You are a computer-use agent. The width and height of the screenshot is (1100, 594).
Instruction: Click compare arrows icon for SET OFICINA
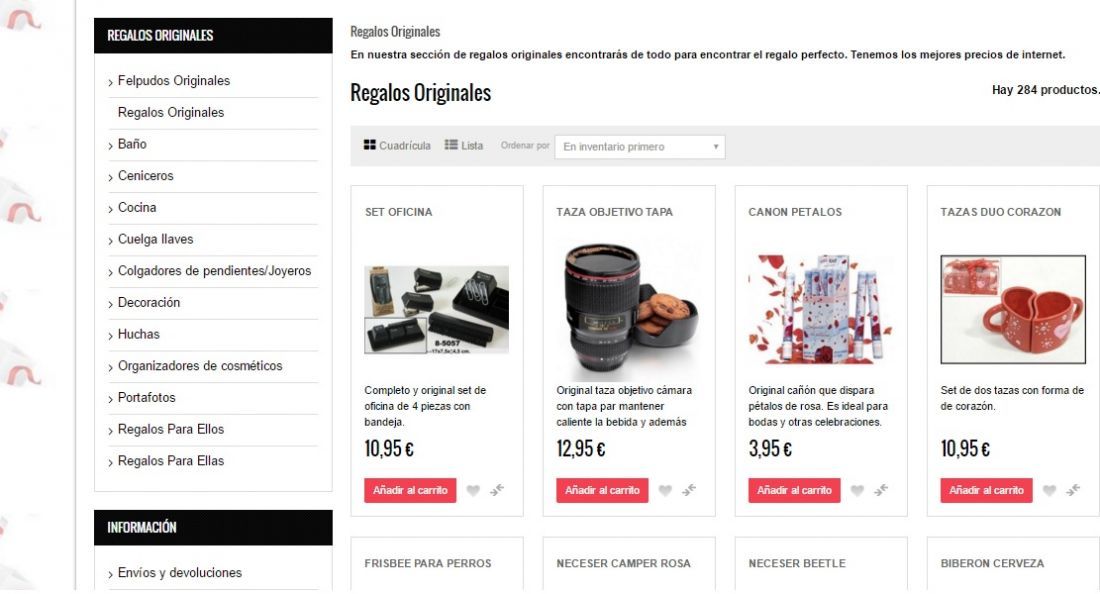tap(497, 490)
